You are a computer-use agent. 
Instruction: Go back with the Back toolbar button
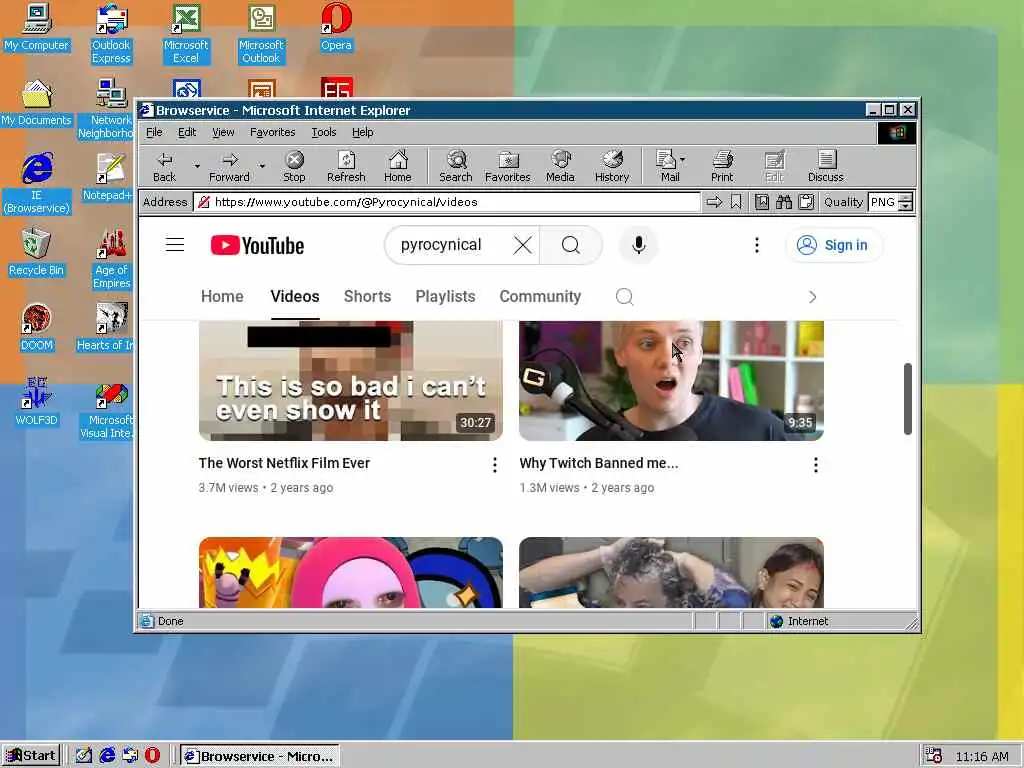[165, 167]
